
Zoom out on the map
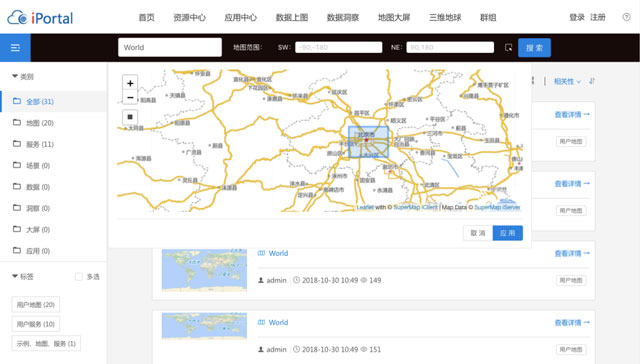tap(130, 98)
